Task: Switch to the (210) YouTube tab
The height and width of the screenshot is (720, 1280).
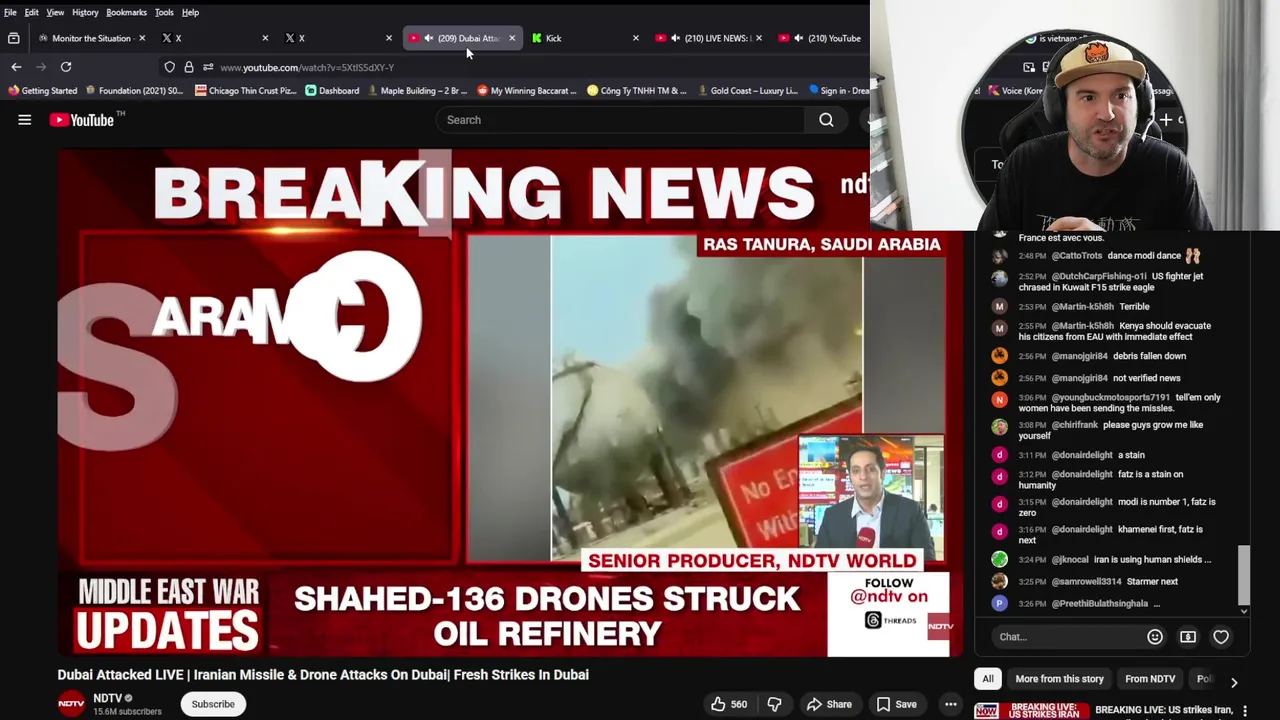Action: 822,38
